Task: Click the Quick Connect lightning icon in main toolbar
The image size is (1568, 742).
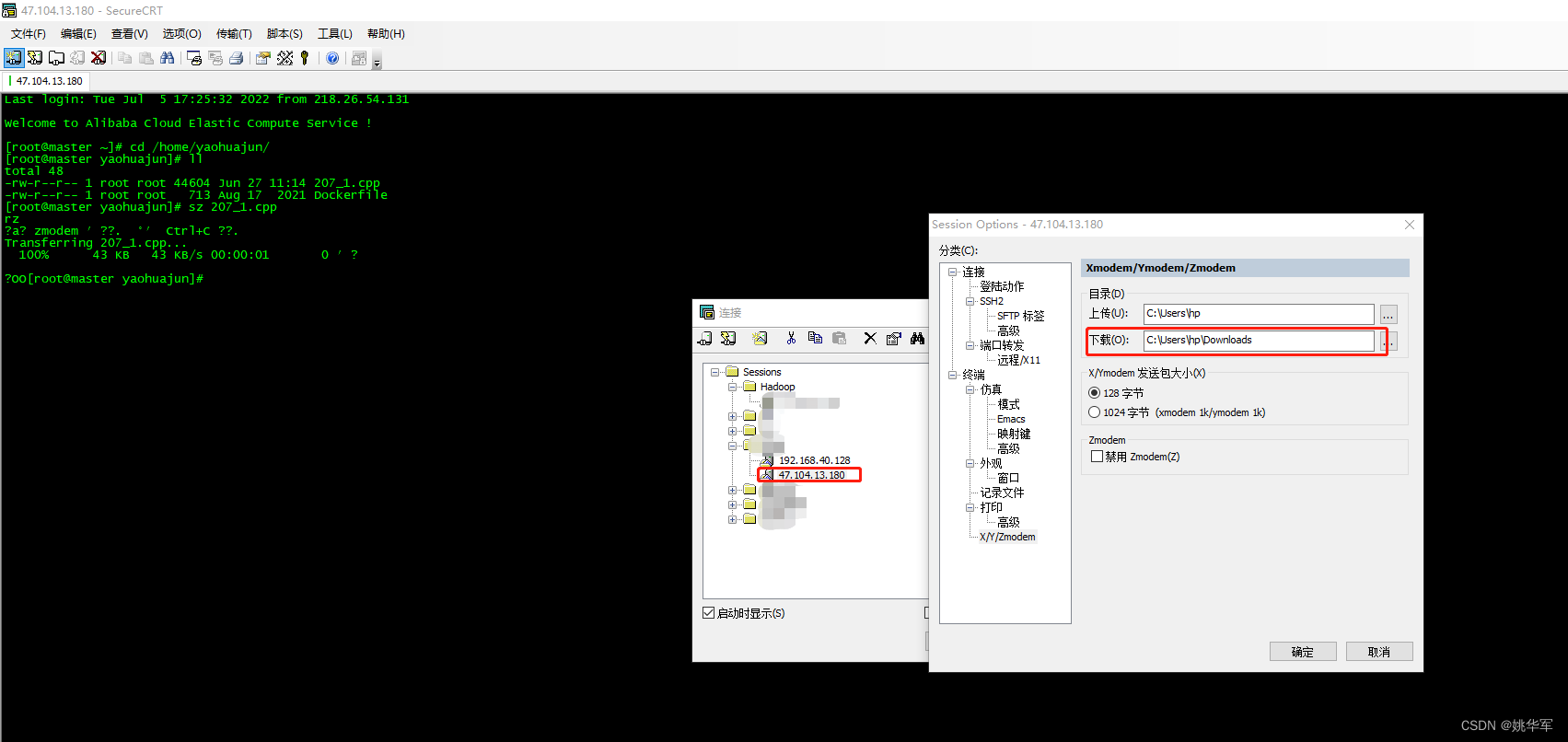Action: point(35,58)
